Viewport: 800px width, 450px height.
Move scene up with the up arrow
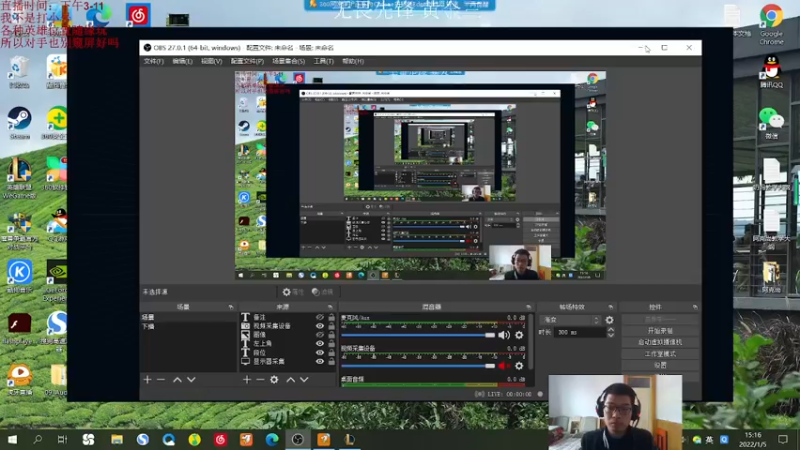(177, 380)
